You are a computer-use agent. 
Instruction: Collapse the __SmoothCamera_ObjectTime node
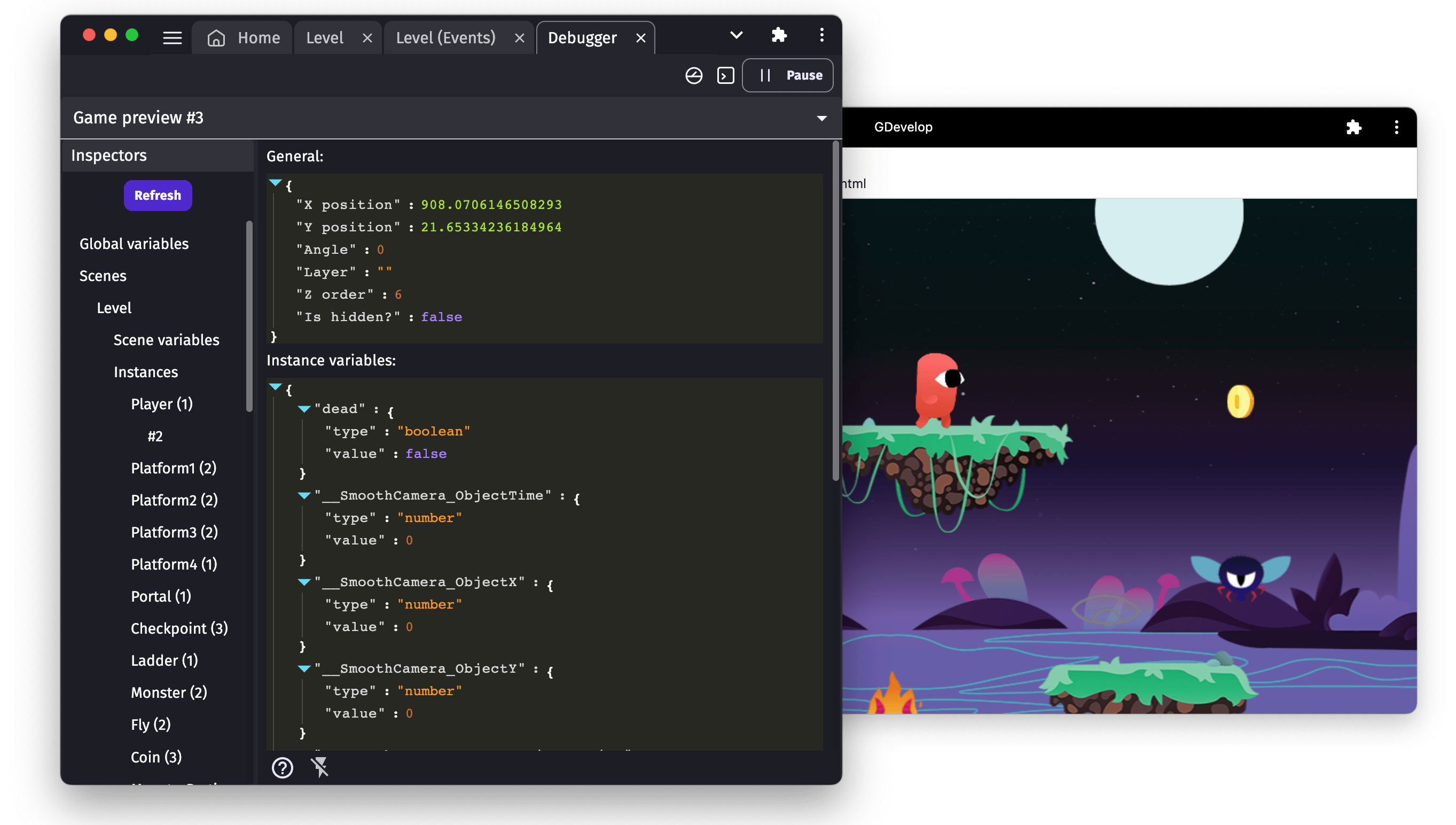[x=304, y=496]
